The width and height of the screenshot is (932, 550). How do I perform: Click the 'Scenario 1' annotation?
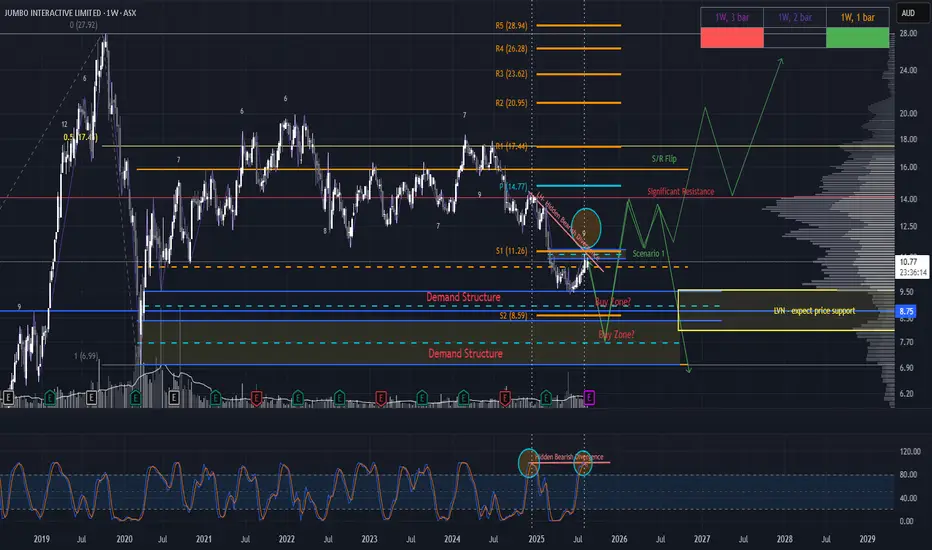[x=648, y=253]
